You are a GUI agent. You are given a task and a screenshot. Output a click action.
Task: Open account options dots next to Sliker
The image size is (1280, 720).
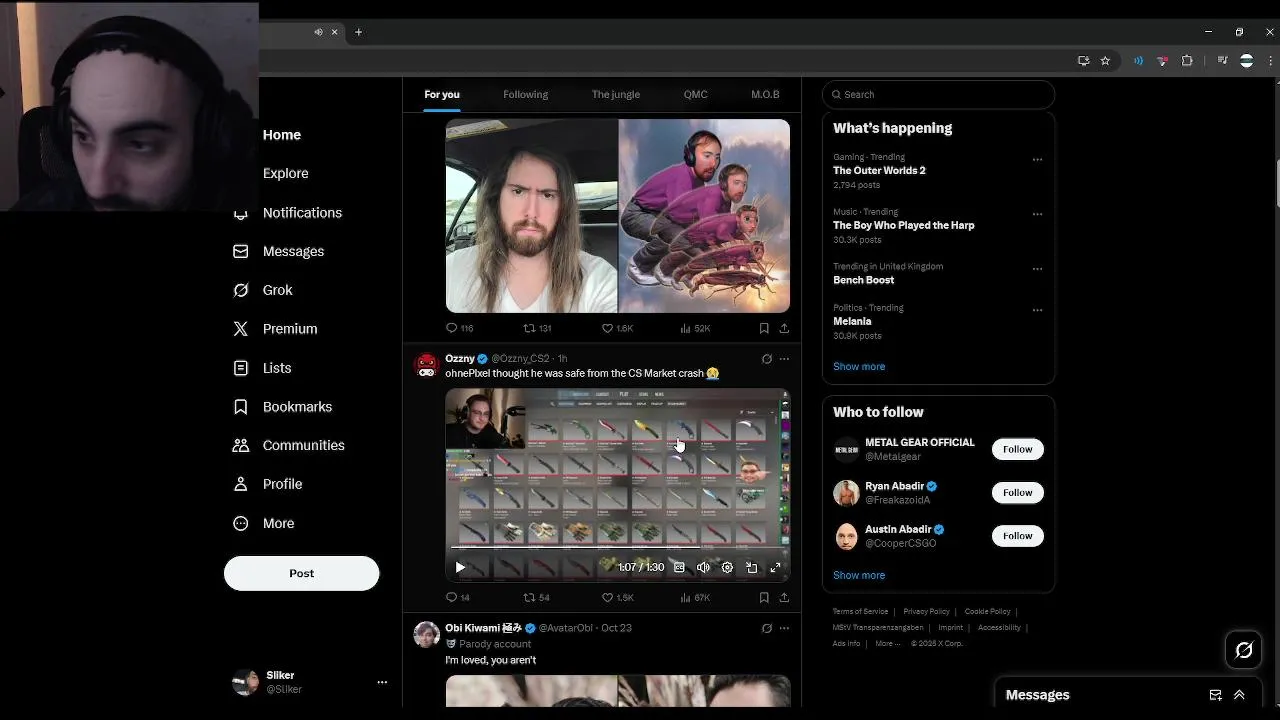[x=381, y=682]
